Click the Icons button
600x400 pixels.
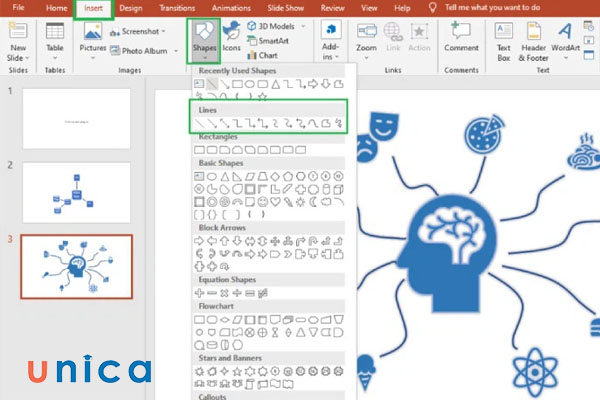[x=232, y=37]
